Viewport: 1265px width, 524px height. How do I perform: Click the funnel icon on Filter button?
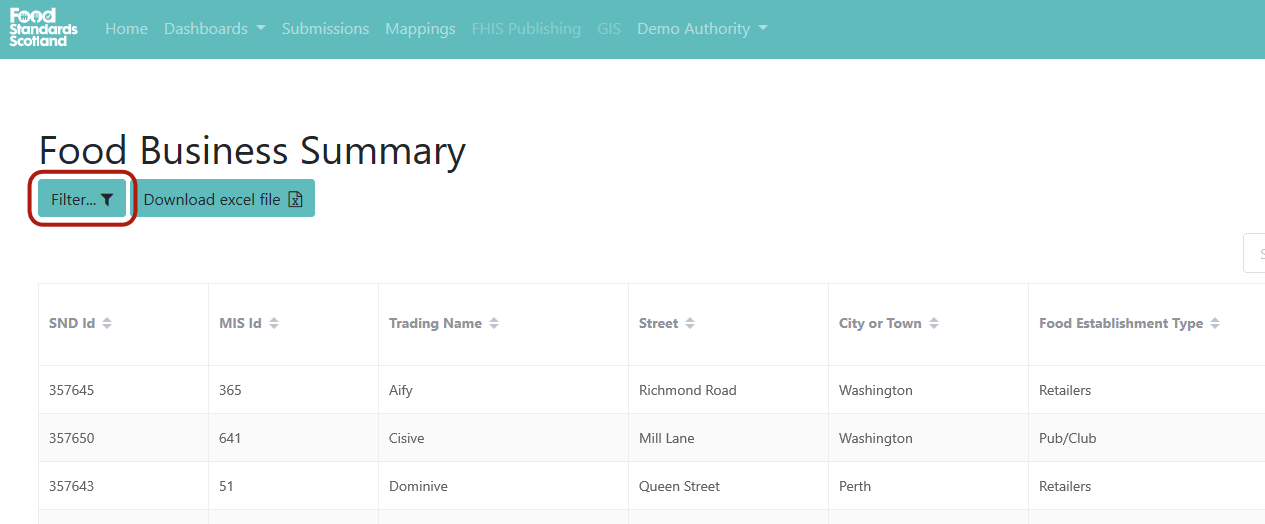[x=107, y=200]
